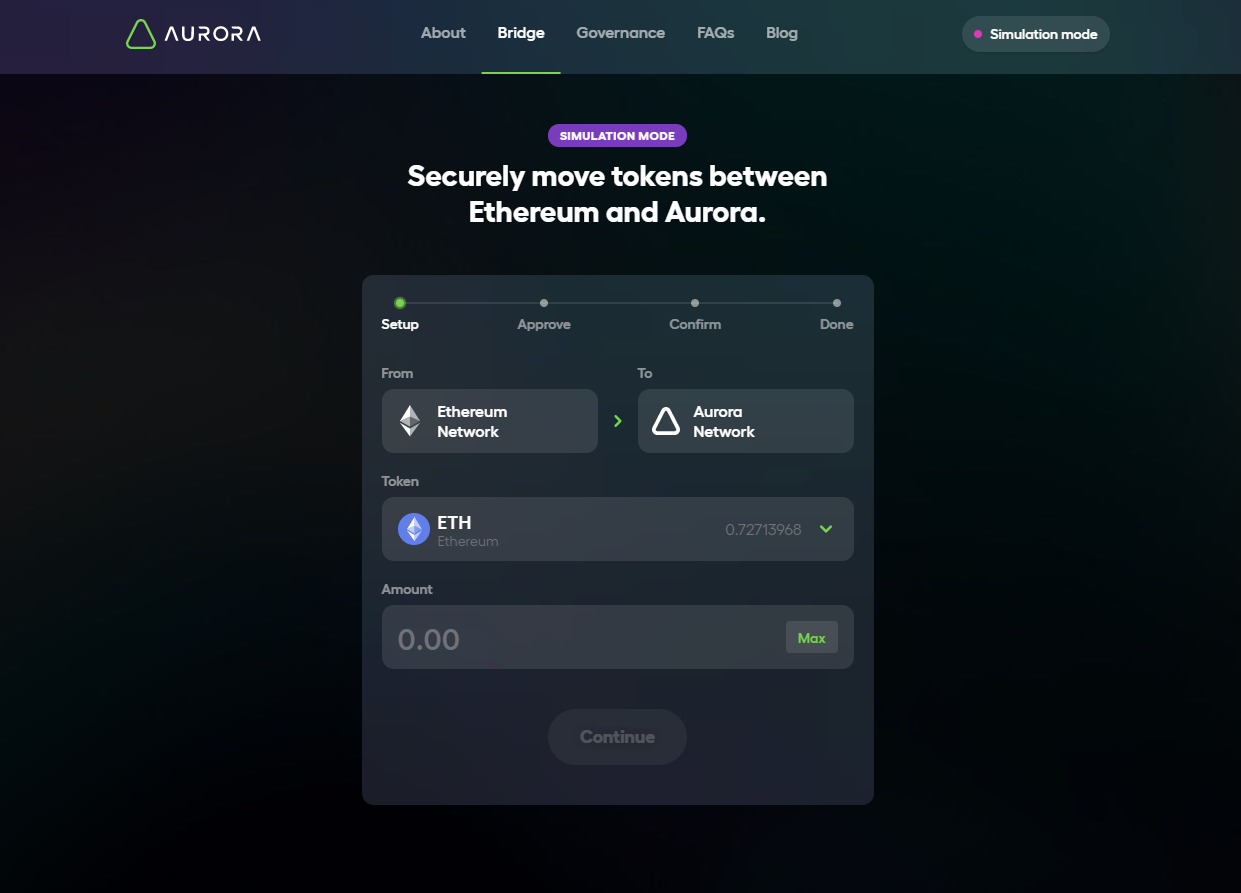Click the Done step label
The width and height of the screenshot is (1241, 893).
pyautogui.click(x=837, y=324)
